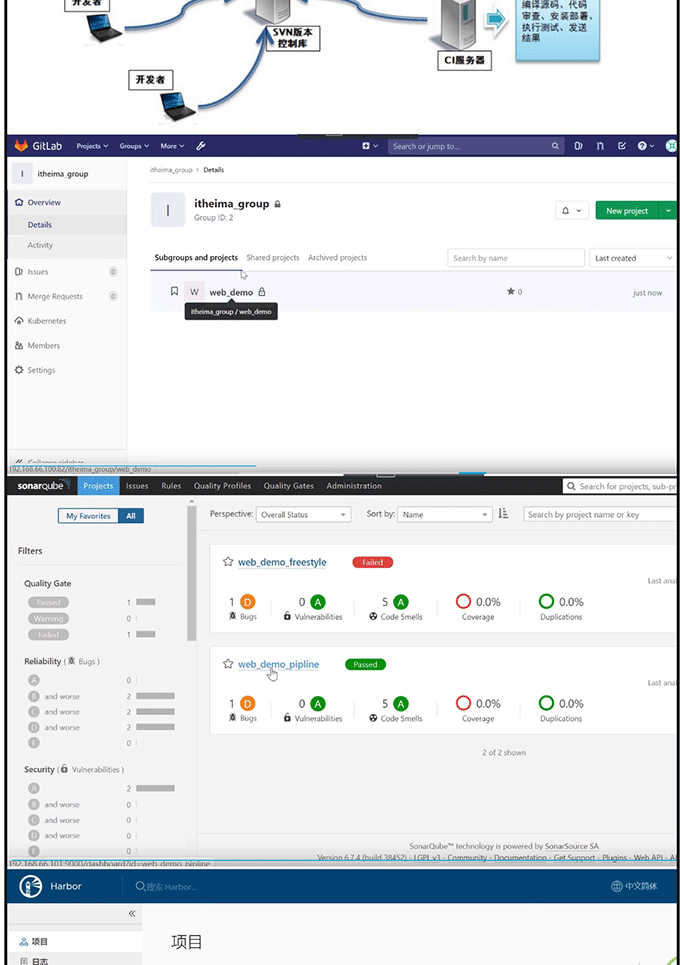This screenshot has height=965, width=680.
Task: Click the bookmark icon beside web_demo
Action: click(174, 291)
